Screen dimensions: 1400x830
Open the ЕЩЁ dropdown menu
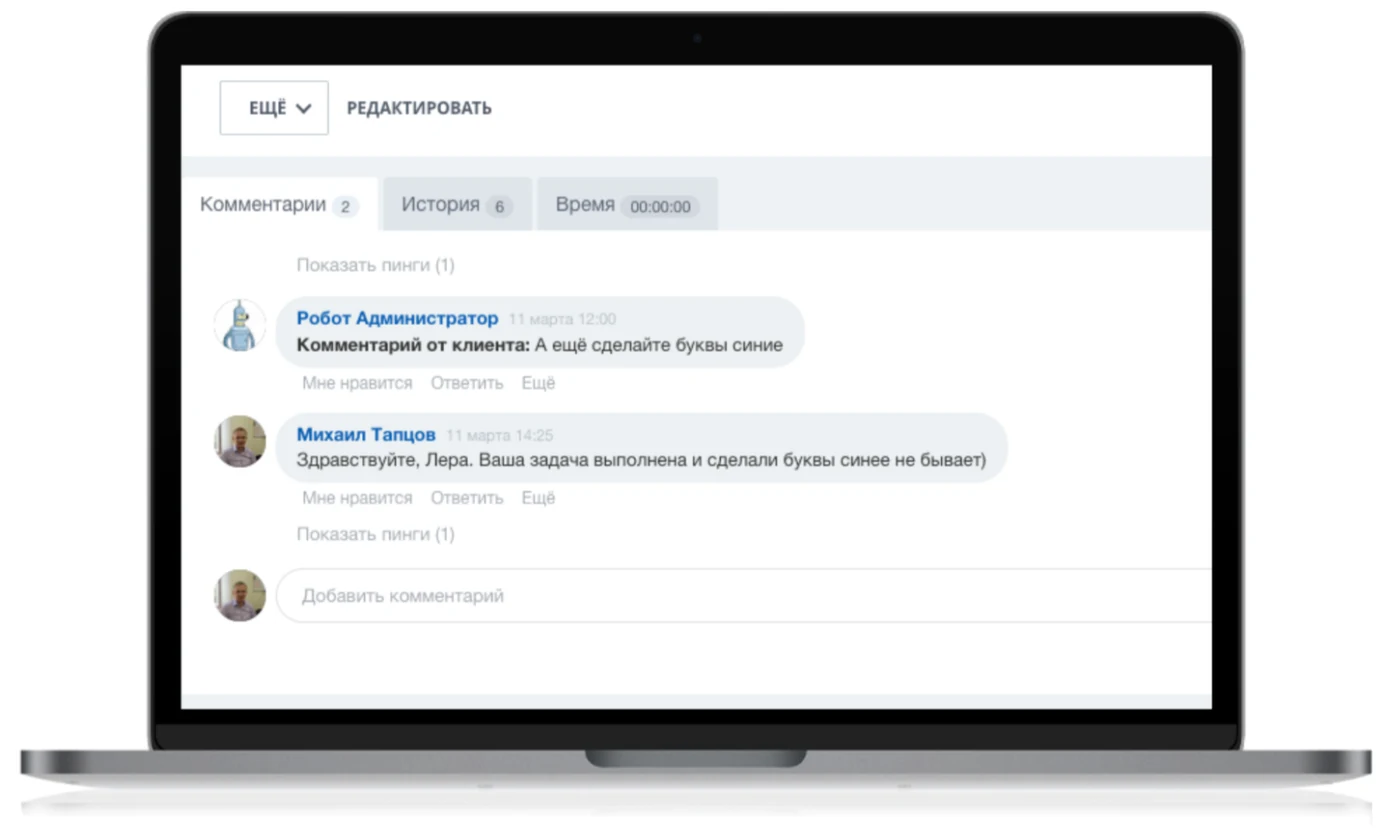pyautogui.click(x=274, y=108)
